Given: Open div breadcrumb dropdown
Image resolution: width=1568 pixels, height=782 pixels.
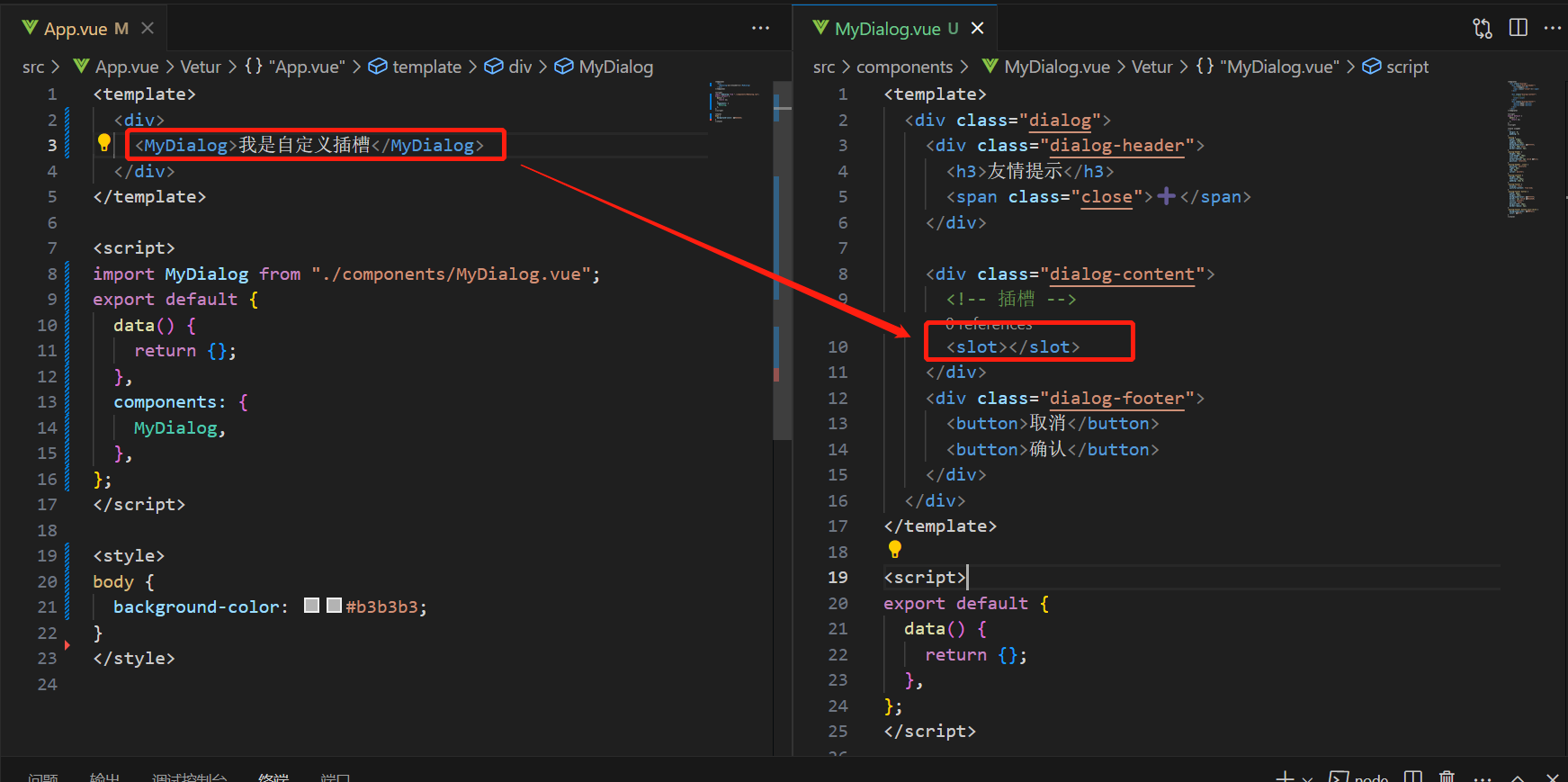Looking at the screenshot, I should pyautogui.click(x=521, y=67).
